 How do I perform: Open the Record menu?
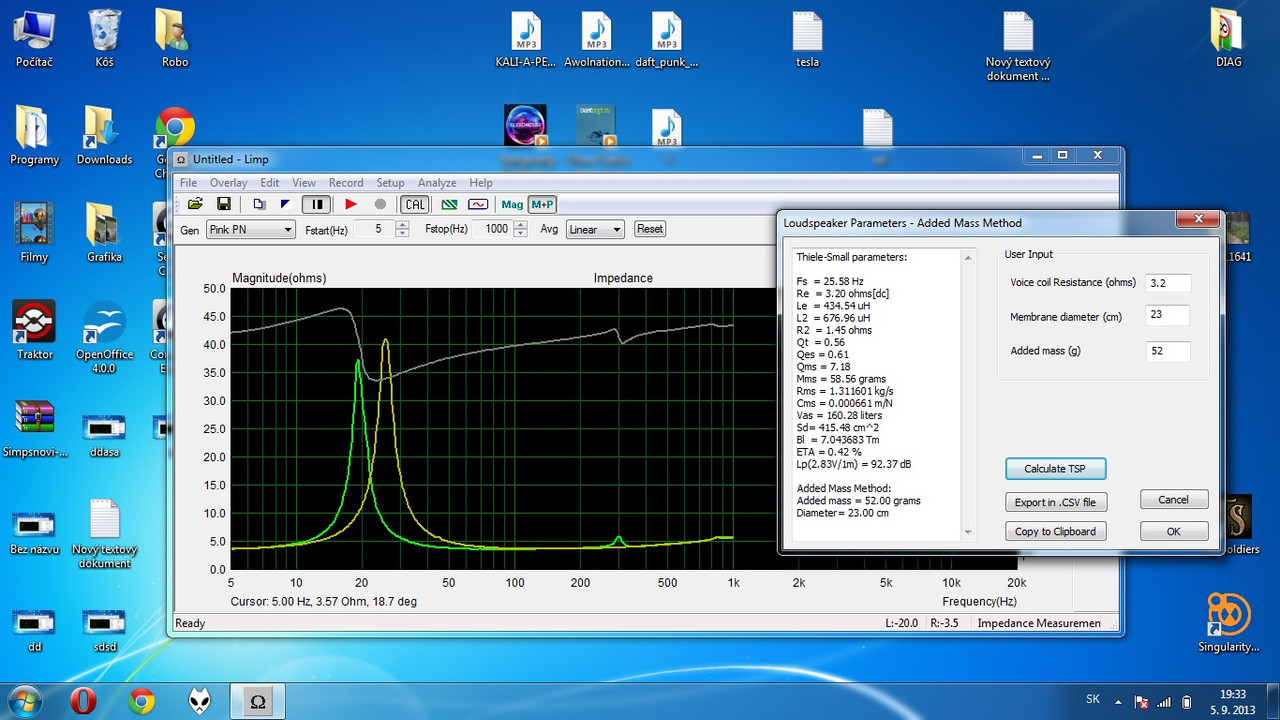346,183
